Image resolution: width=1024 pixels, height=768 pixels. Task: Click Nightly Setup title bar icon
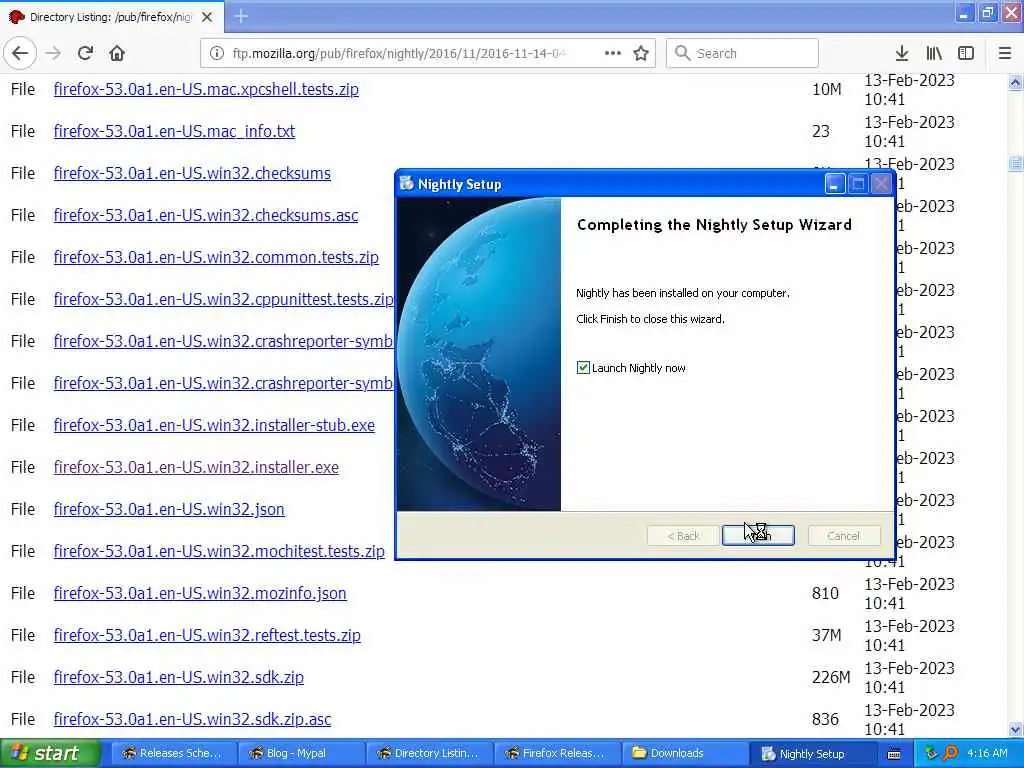[x=407, y=184]
